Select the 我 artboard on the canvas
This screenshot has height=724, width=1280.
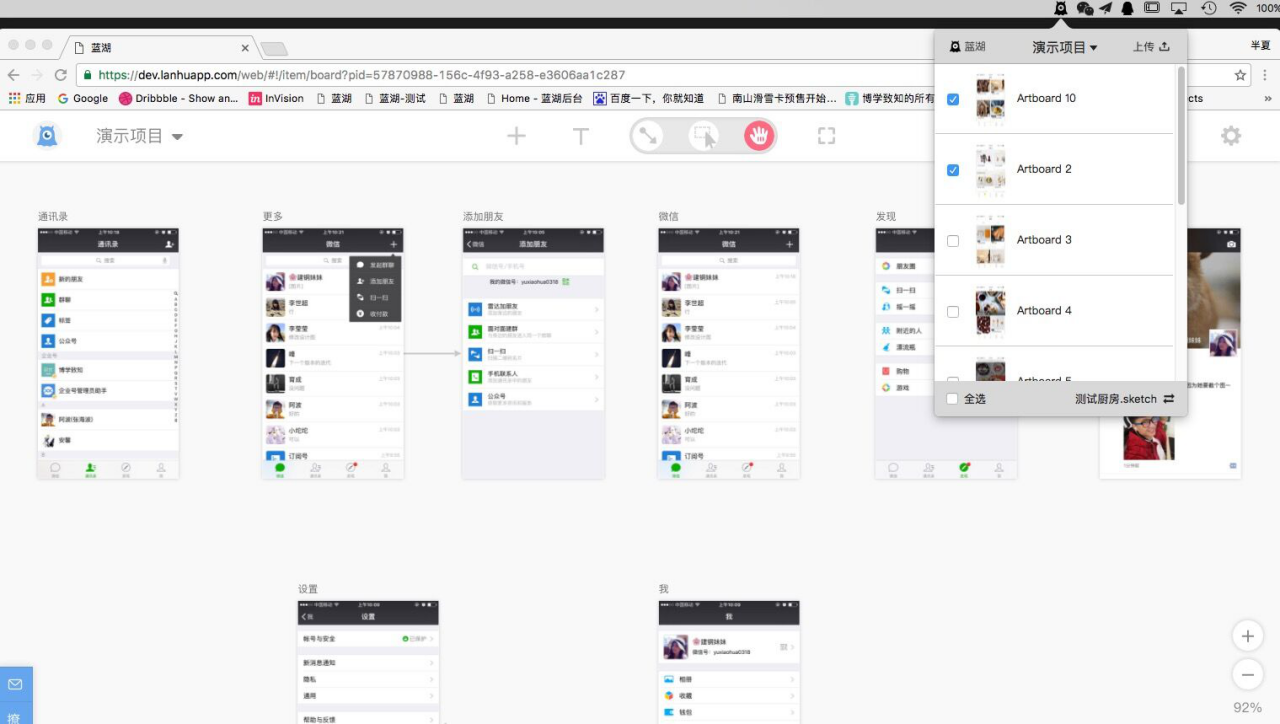pyautogui.click(x=729, y=662)
